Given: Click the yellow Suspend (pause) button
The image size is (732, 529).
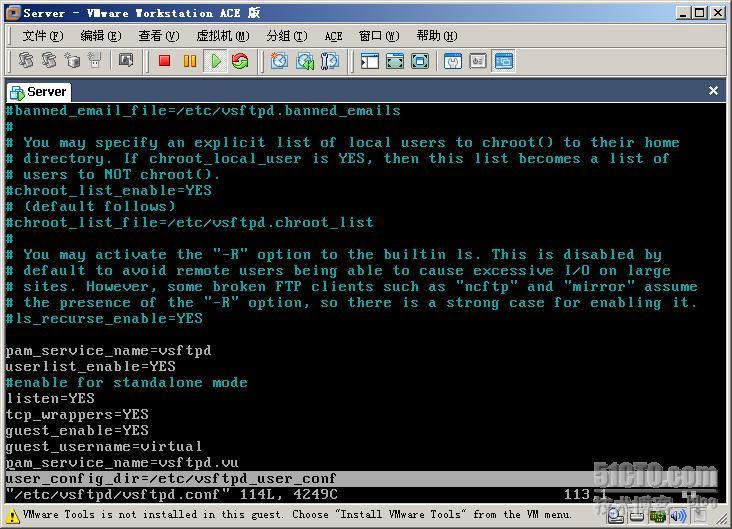Looking at the screenshot, I should [190, 61].
